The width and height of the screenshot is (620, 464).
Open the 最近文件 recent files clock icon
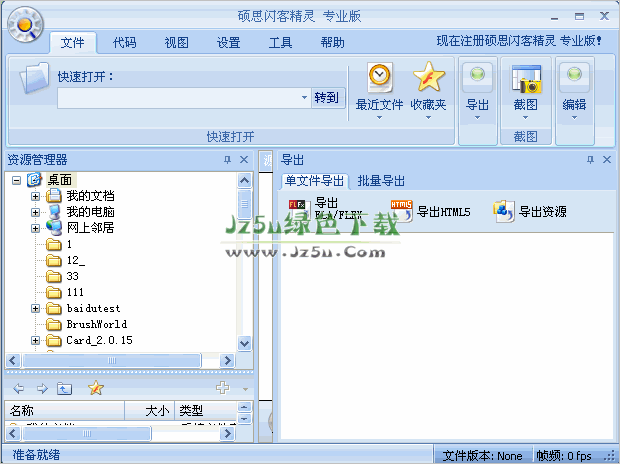[380, 77]
